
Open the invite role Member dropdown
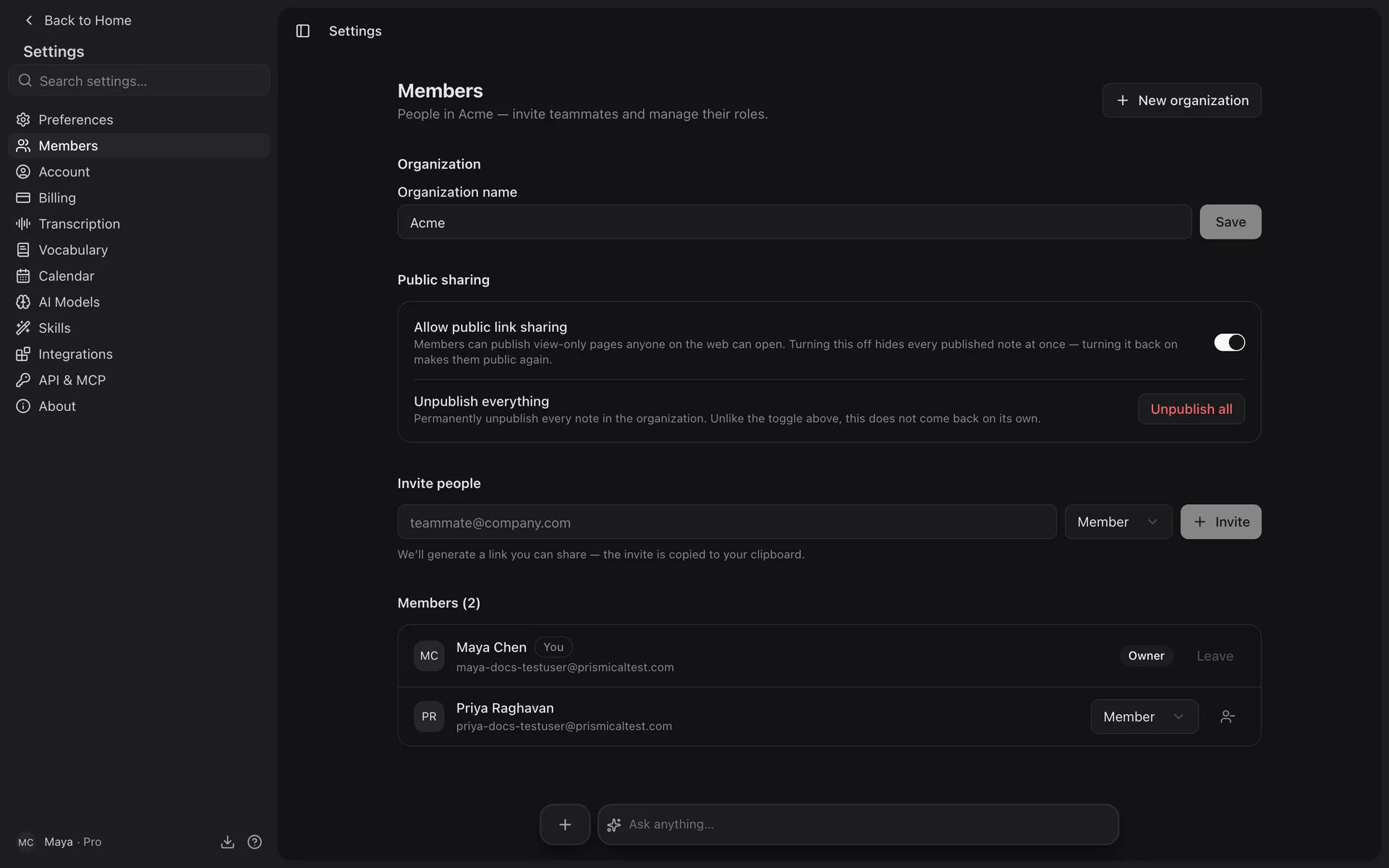[x=1118, y=522]
